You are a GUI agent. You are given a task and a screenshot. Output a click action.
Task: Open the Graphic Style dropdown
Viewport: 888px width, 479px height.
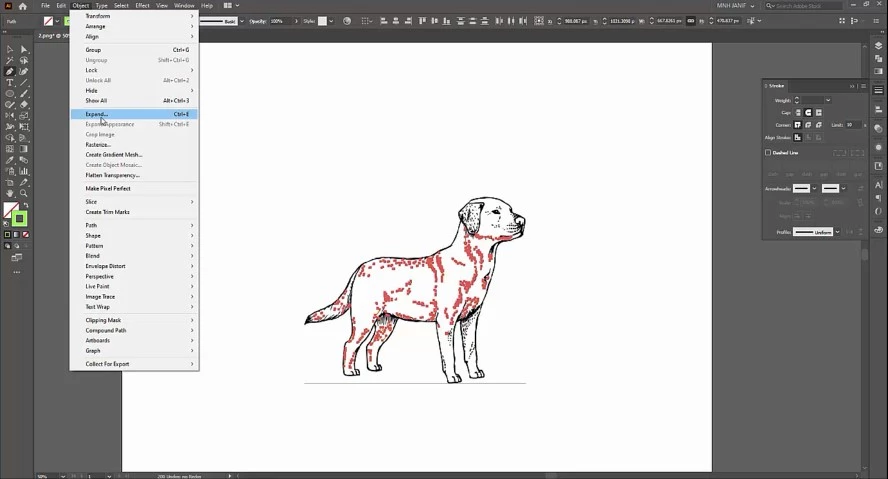pos(331,21)
